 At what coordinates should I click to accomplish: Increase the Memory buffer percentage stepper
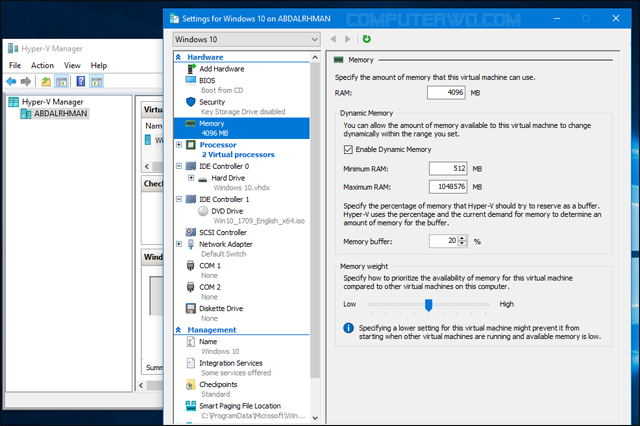pos(462,238)
